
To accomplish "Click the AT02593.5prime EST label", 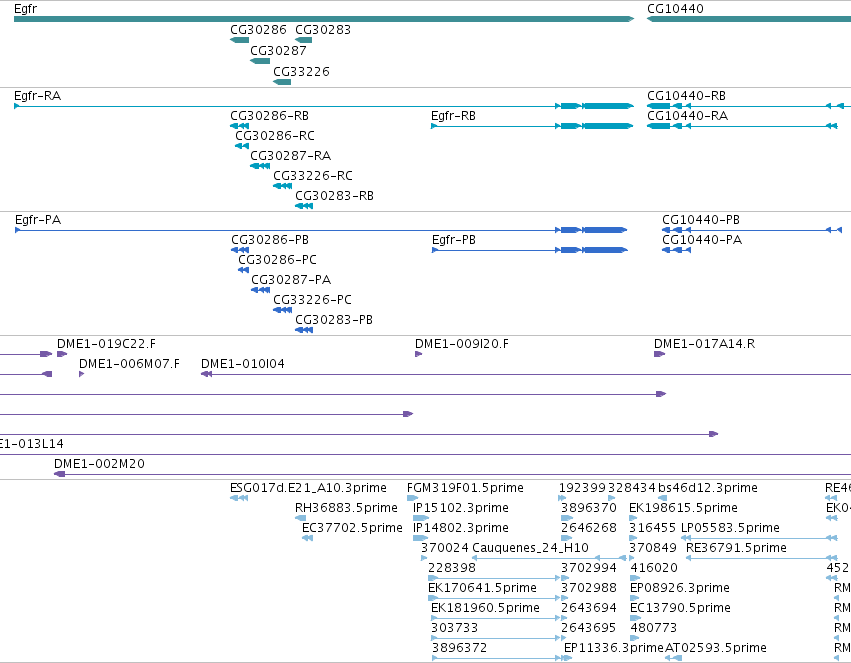I will (x=716, y=648).
